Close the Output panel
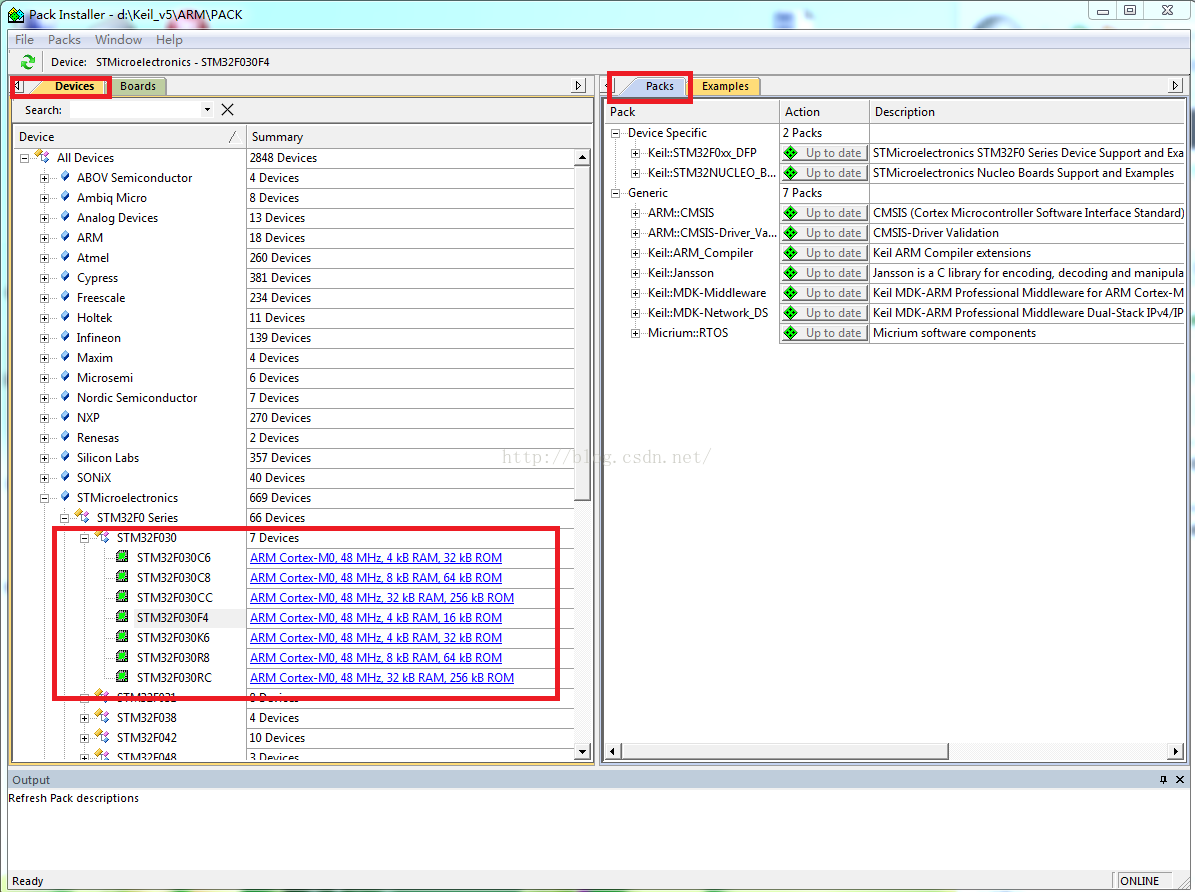 pos(1180,779)
